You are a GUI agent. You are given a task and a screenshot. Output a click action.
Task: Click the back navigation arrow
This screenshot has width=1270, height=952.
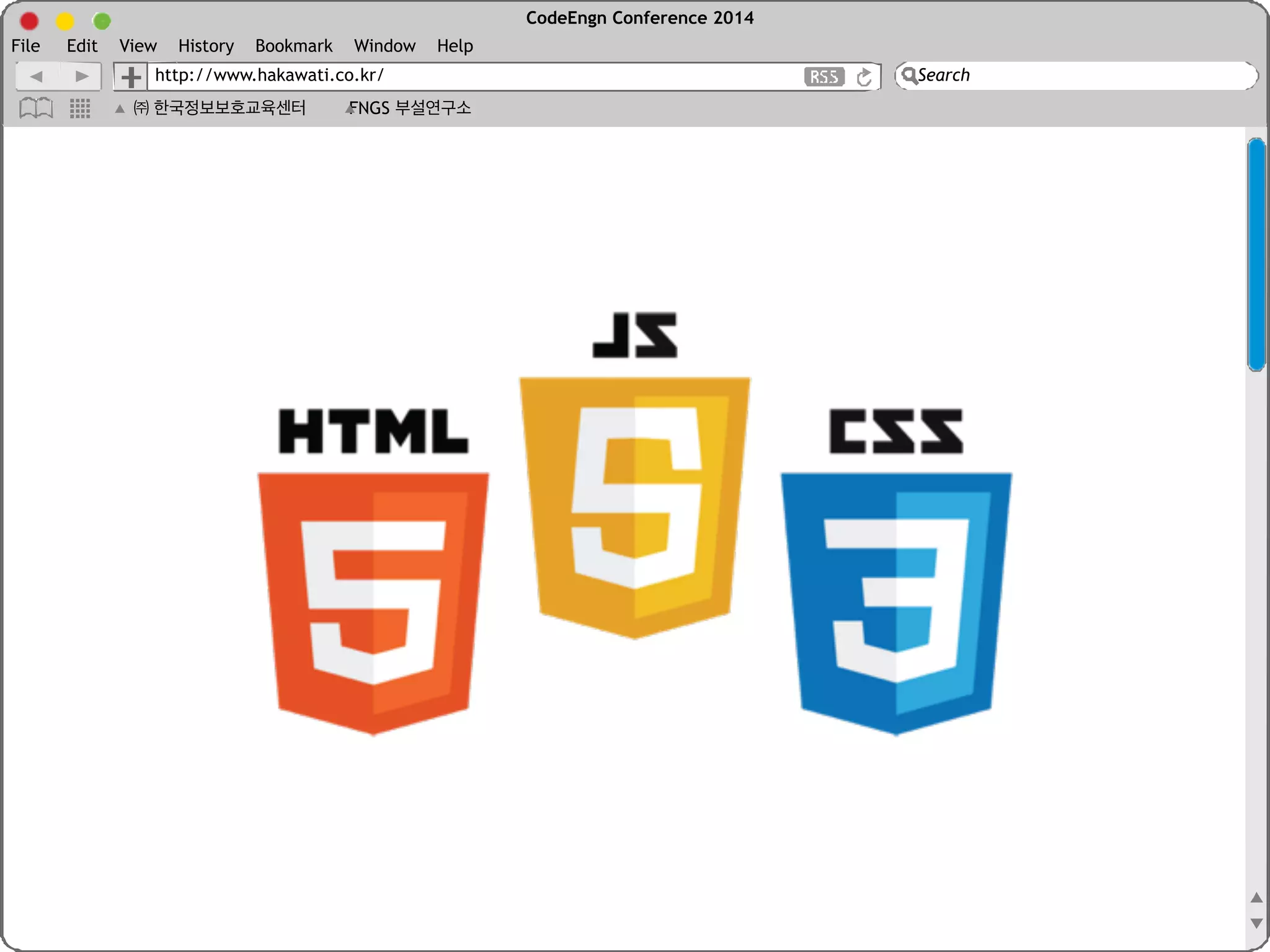(x=37, y=76)
